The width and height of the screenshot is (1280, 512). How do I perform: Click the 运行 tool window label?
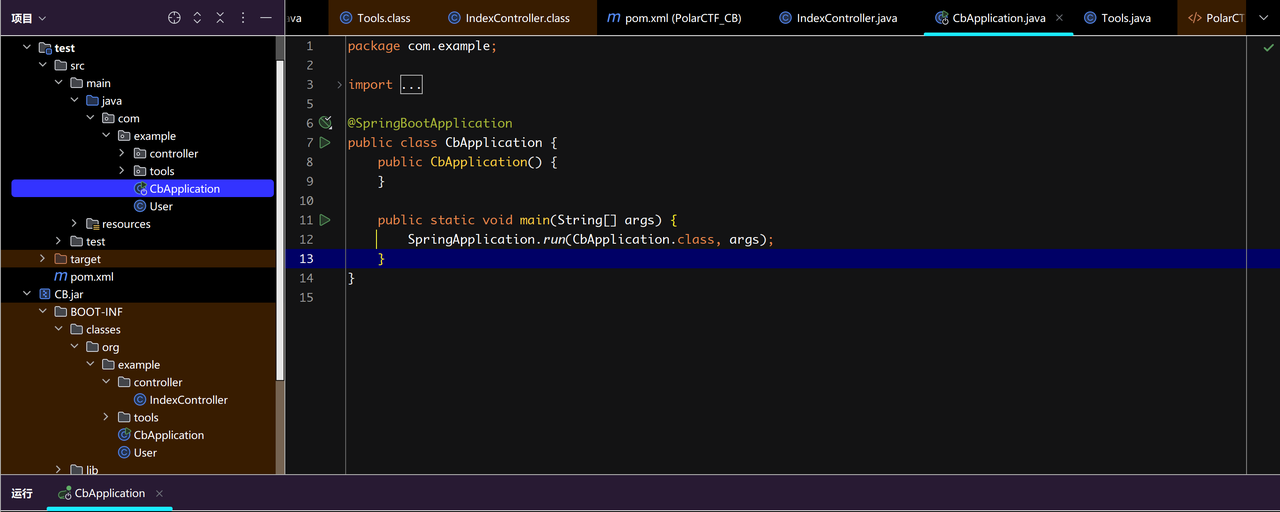point(22,494)
